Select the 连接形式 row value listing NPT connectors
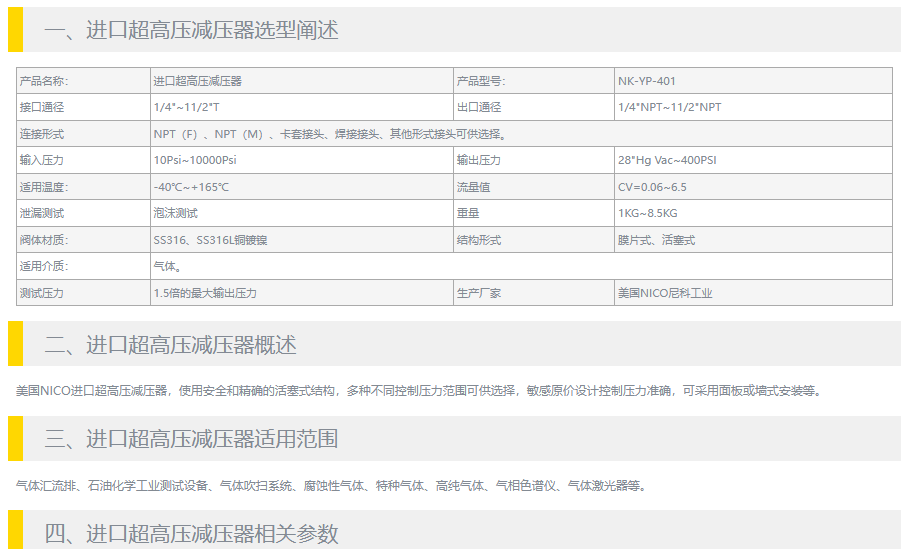The width and height of the screenshot is (909, 549). [329, 134]
